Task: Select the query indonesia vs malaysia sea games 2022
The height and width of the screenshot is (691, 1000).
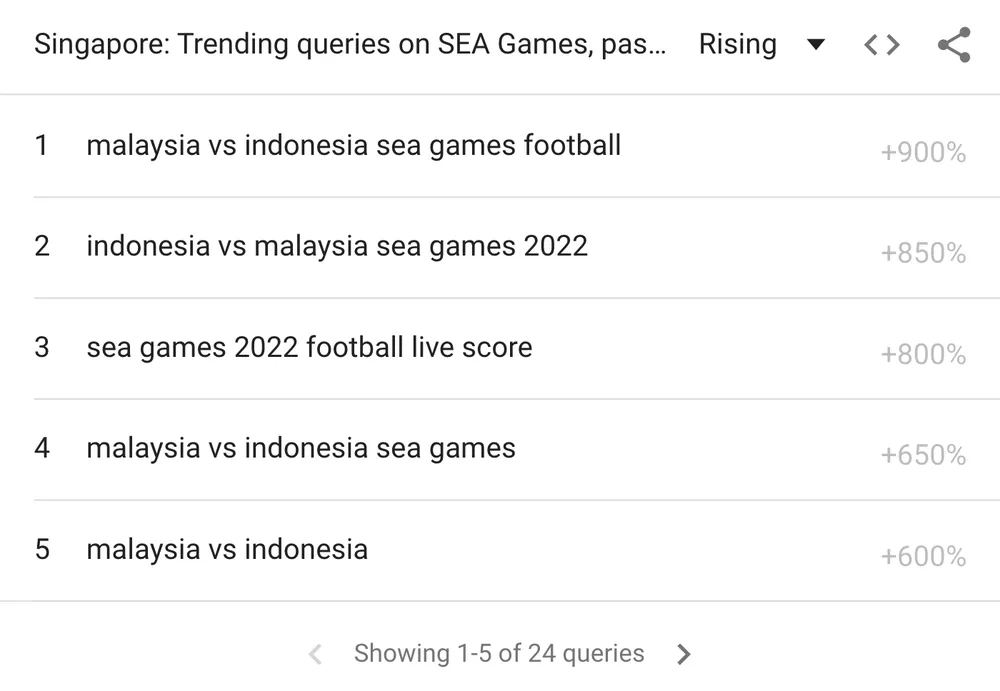Action: (x=337, y=245)
